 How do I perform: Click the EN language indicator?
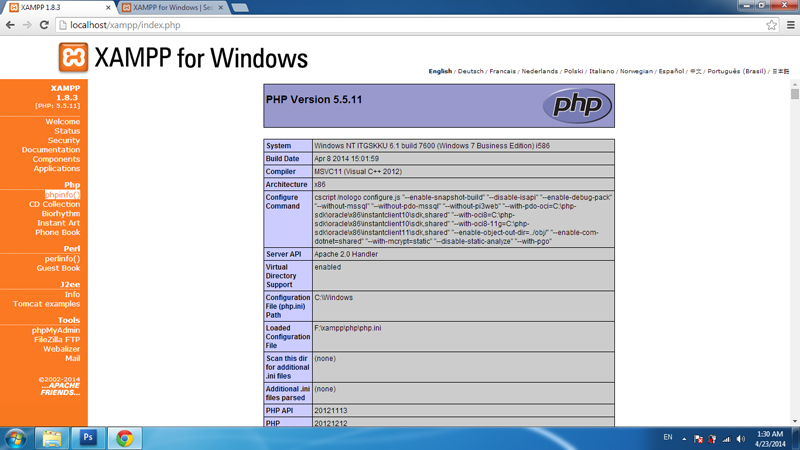pyautogui.click(x=668, y=437)
